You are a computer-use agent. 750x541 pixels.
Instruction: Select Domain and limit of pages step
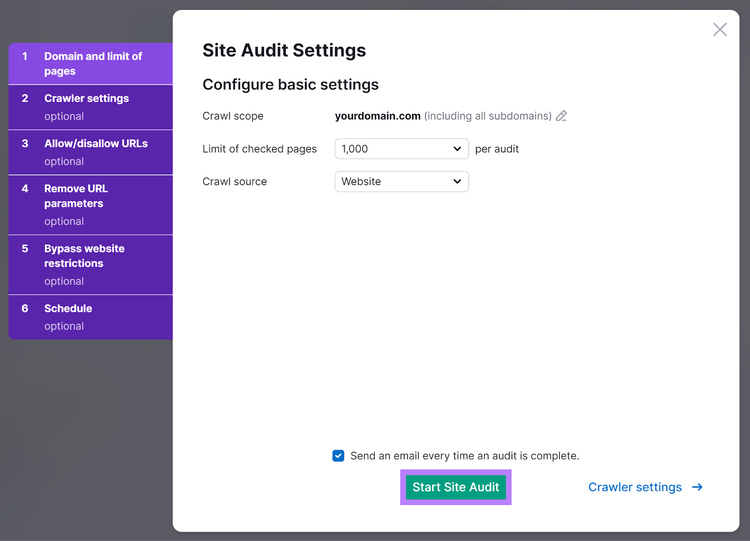pos(90,64)
